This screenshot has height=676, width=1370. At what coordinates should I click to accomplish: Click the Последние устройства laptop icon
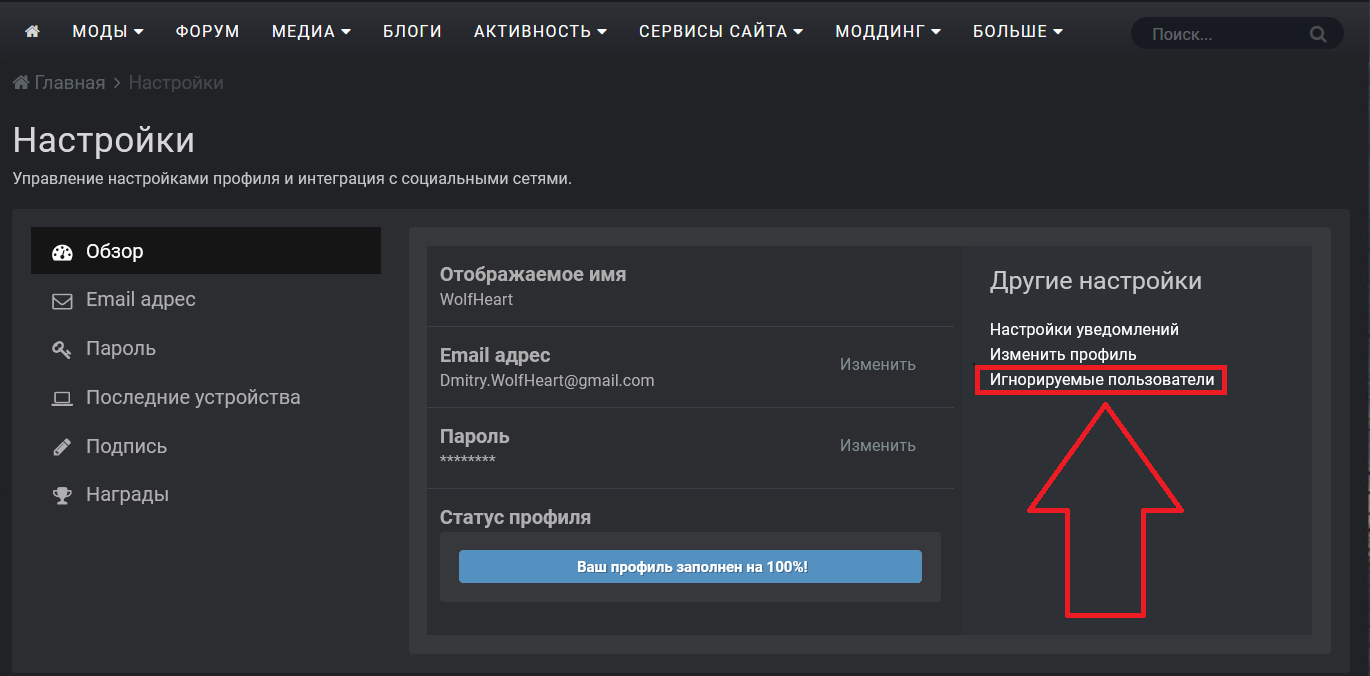click(x=63, y=398)
